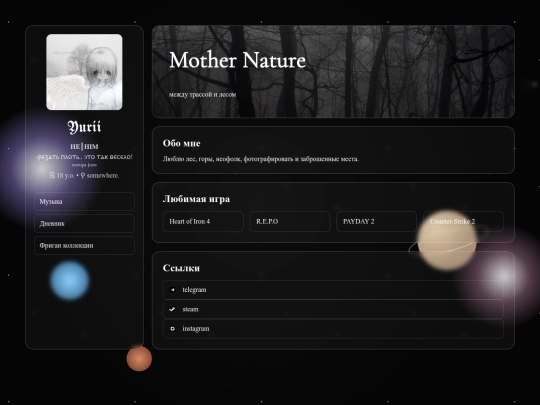Click the steam logo icon
The image size is (540, 405).
(172, 309)
